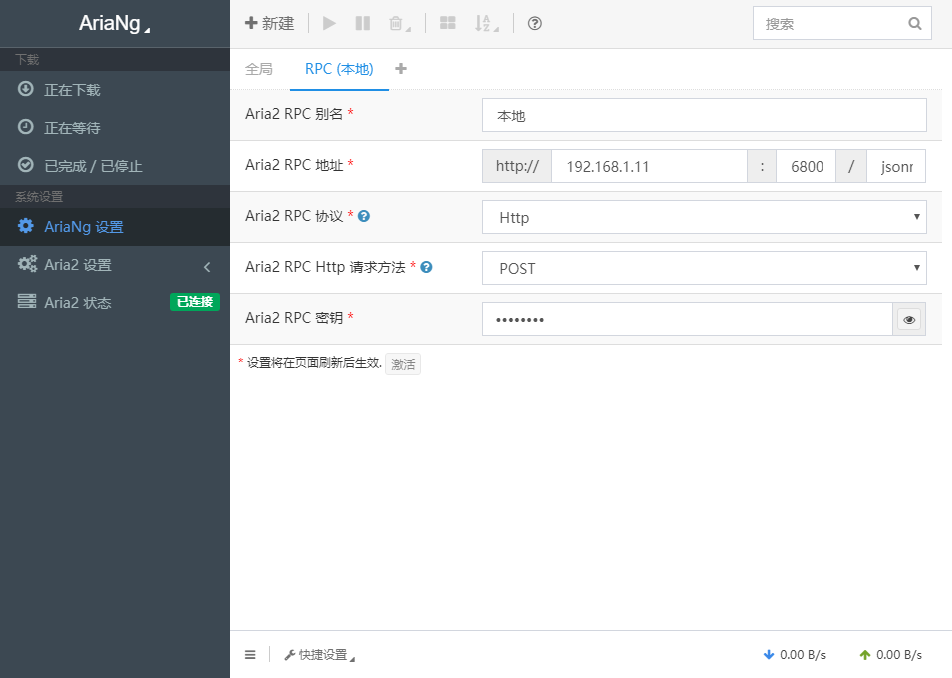Click the Aria2 RPC 密钥 password field
This screenshot has height=678, width=952.
687,319
